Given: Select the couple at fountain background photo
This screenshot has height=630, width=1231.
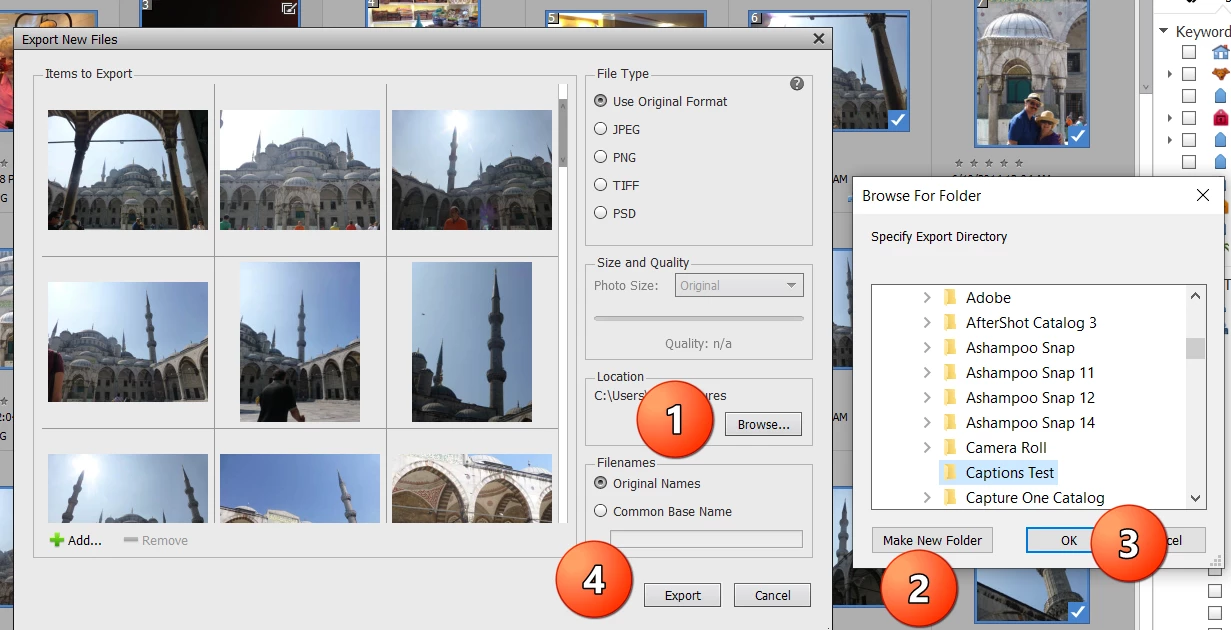Looking at the screenshot, I should [x=1032, y=72].
